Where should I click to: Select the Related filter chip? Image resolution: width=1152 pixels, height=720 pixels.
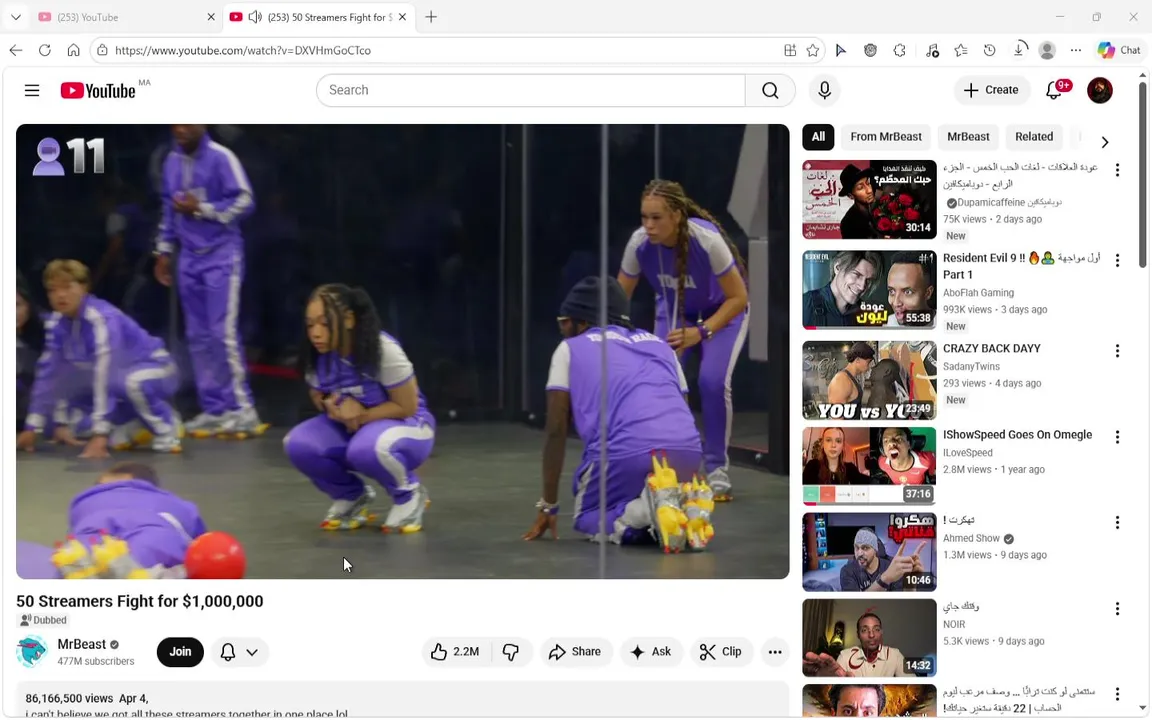pyautogui.click(x=1034, y=137)
